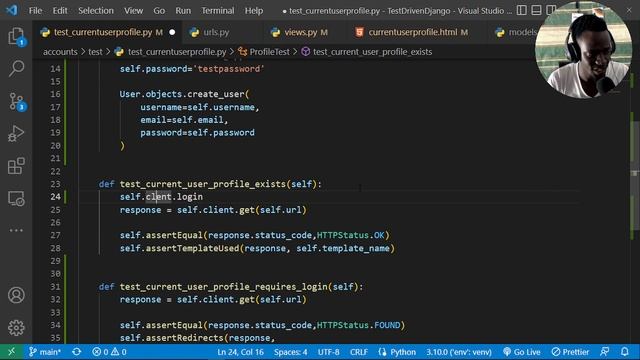
Task: Change file encoding UTF-8
Action: pos(328,352)
